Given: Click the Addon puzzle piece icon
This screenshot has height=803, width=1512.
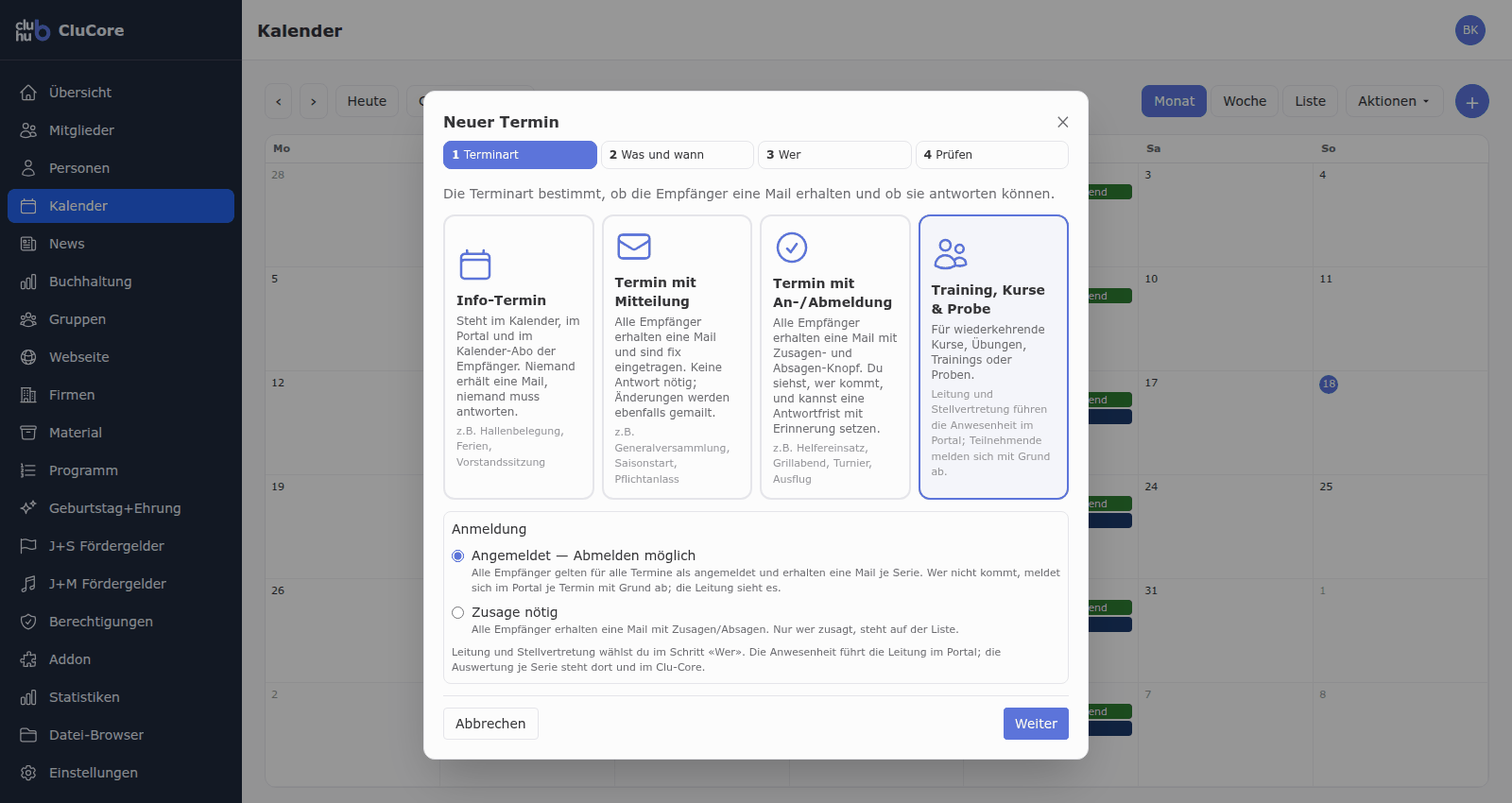Looking at the screenshot, I should coord(28,659).
